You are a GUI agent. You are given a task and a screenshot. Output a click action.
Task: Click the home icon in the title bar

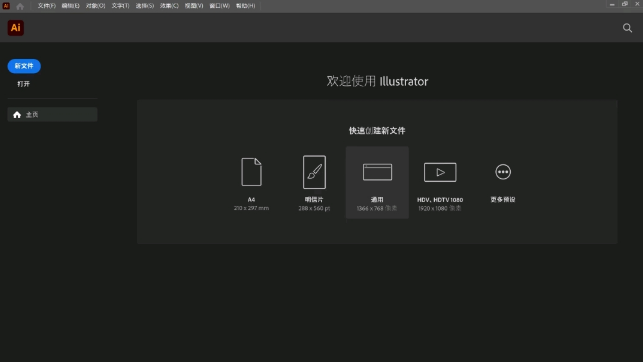click(x=20, y=6)
